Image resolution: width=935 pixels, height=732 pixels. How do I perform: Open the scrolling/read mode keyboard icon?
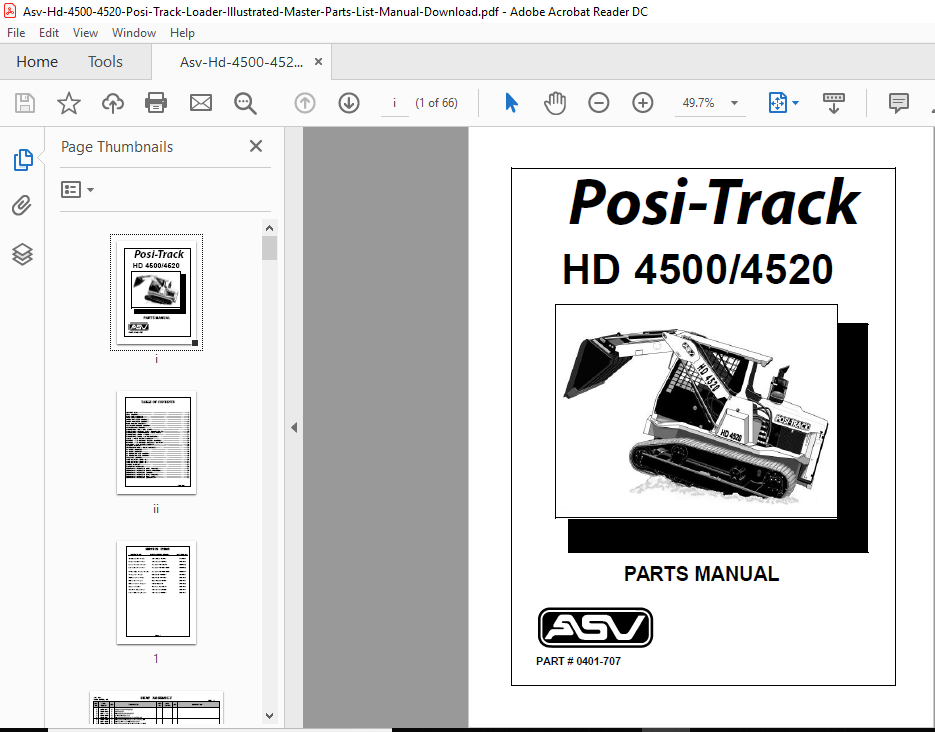coord(834,103)
